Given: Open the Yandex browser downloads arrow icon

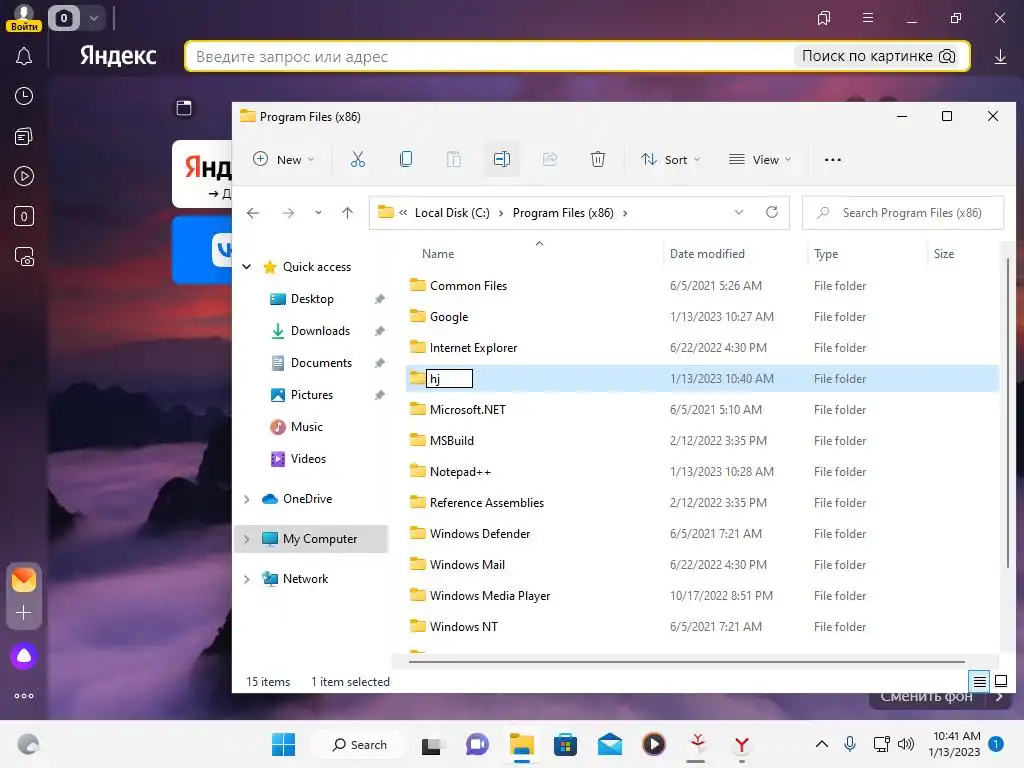Looking at the screenshot, I should (x=1000, y=57).
